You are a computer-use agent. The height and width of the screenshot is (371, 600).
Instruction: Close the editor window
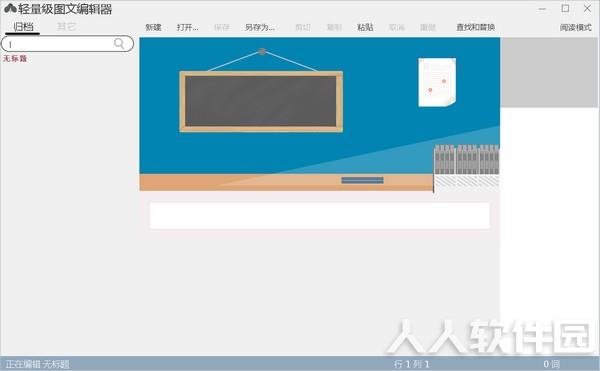pyautogui.click(x=587, y=8)
